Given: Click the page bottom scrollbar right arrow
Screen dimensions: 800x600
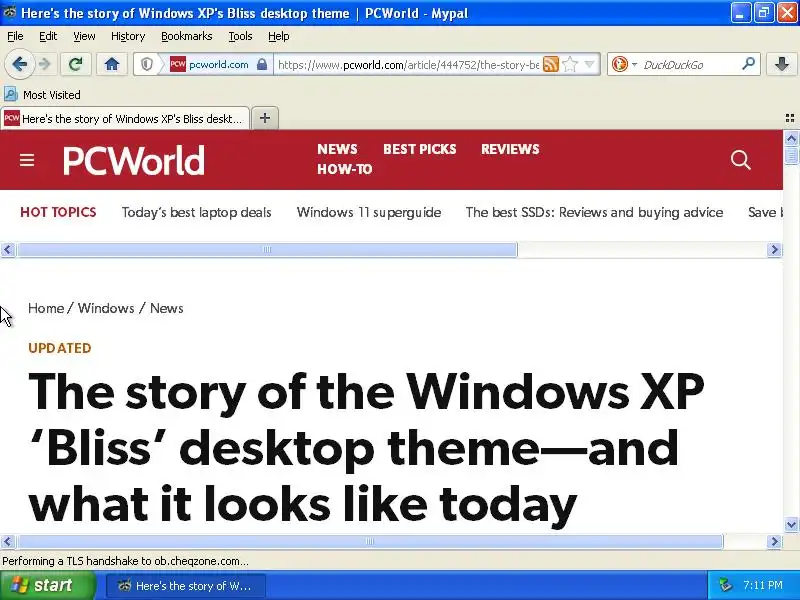Looking at the screenshot, I should [x=774, y=541].
